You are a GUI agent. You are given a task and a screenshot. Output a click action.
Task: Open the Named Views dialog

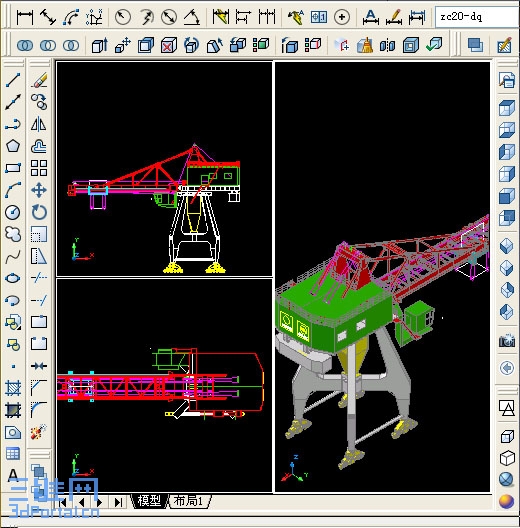point(507,80)
